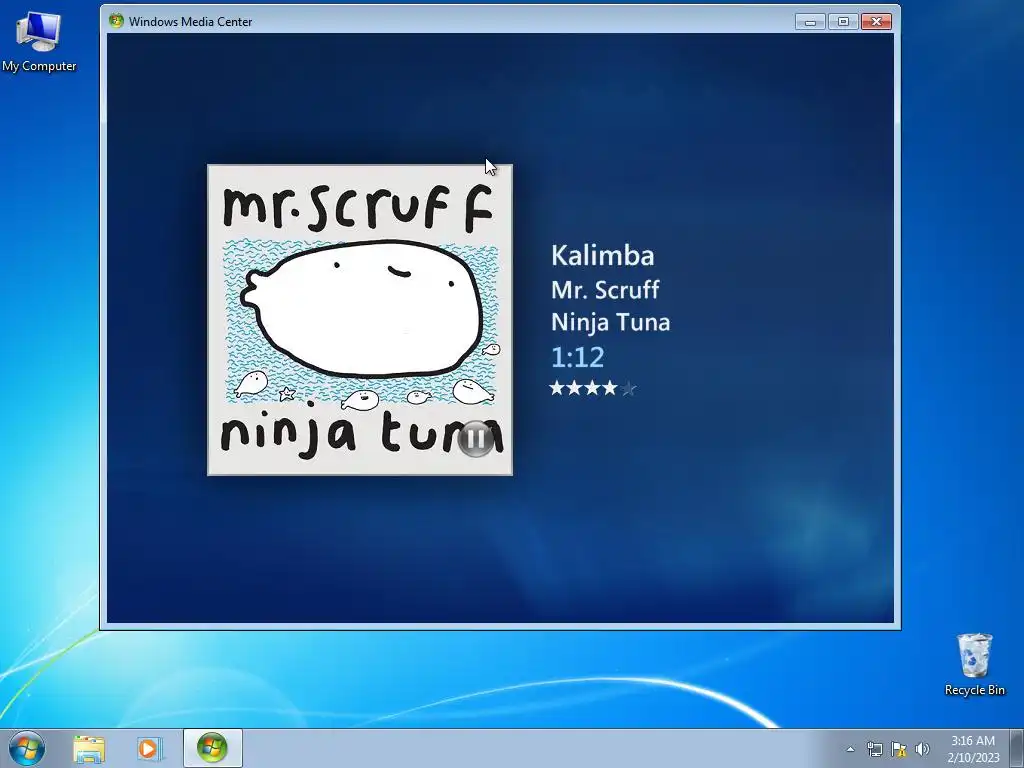Click the volume speaker tray icon

[x=922, y=749]
